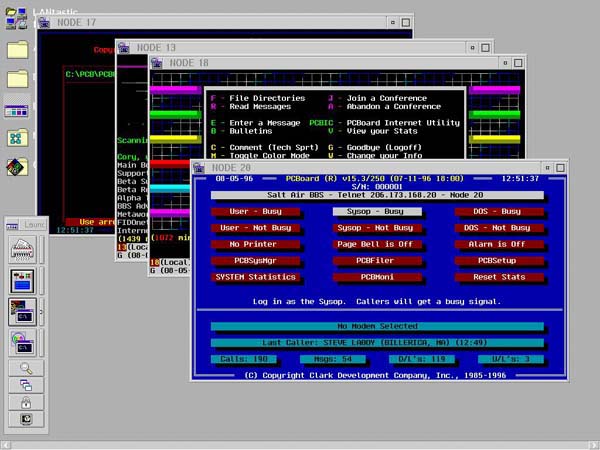This screenshot has width=600, height=450.
Task: Open NODE 13 window system menu icon
Action: [x=124, y=48]
